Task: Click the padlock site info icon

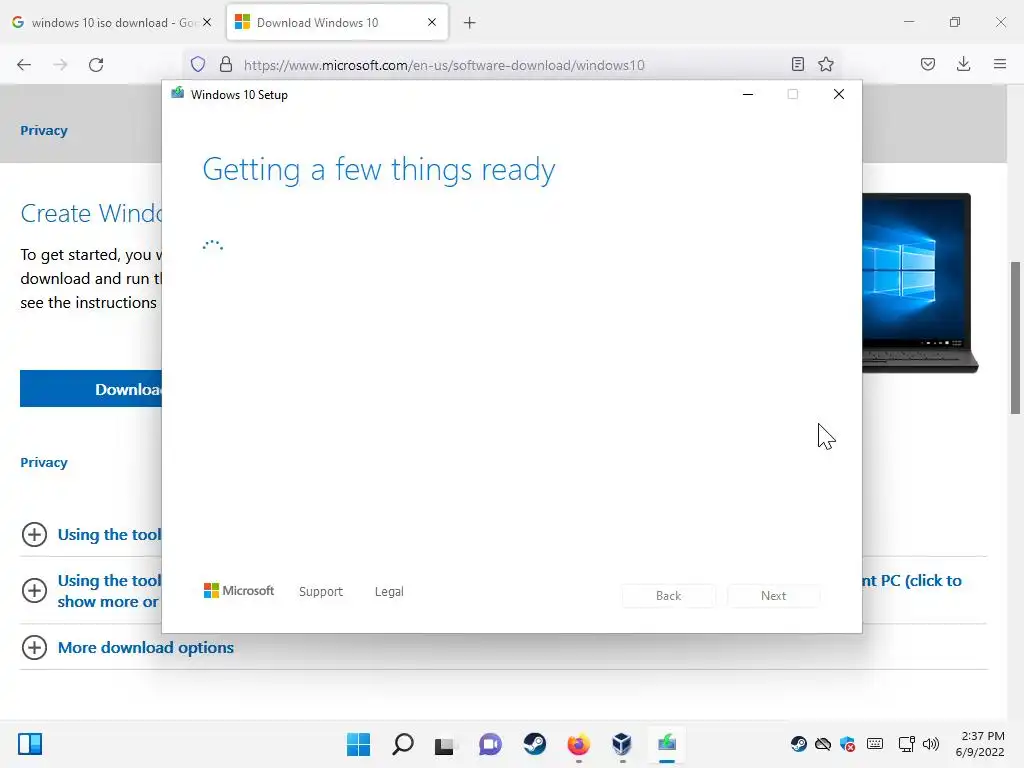Action: click(226, 64)
